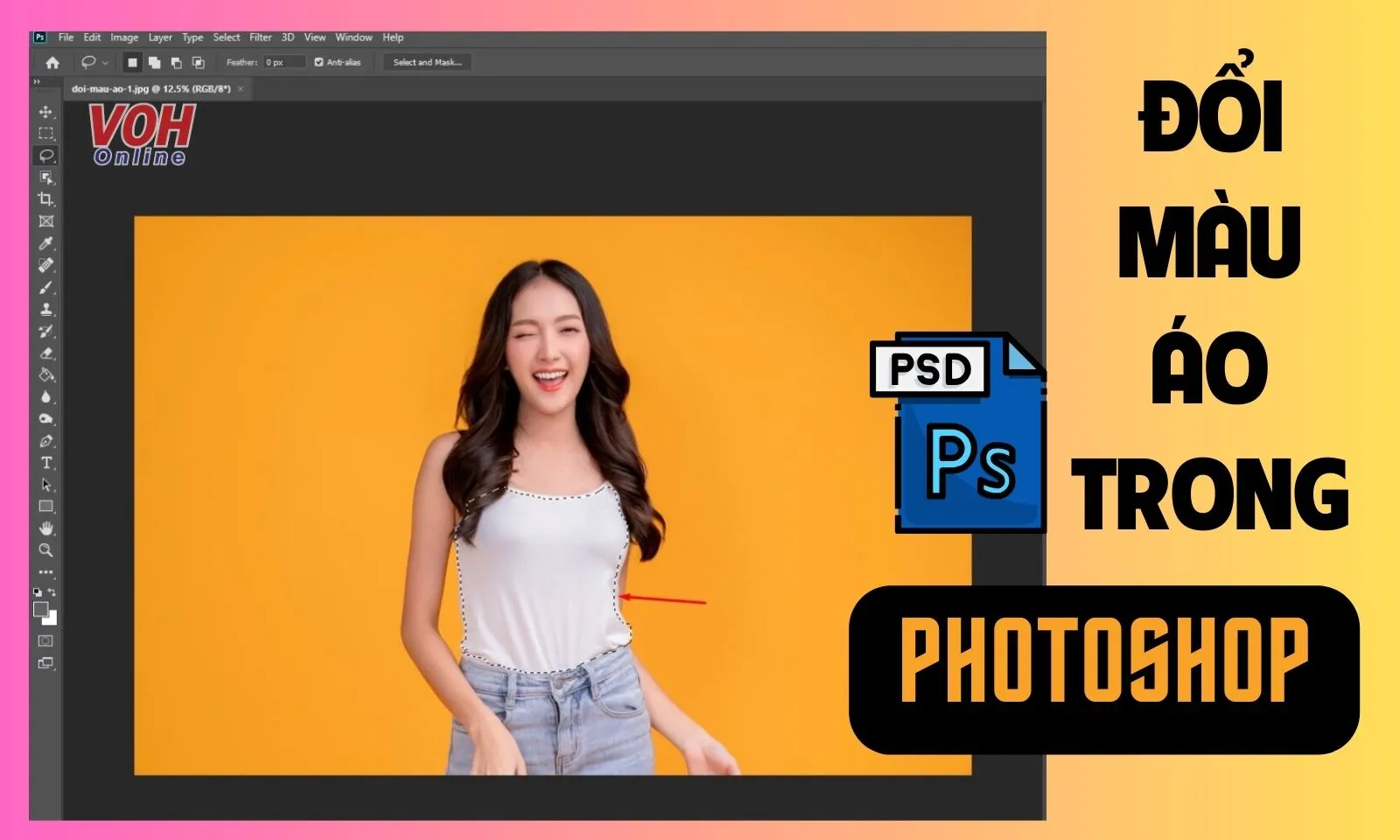Select the Lasso tool in the toolbox
This screenshot has height=840, width=1400.
45,156
